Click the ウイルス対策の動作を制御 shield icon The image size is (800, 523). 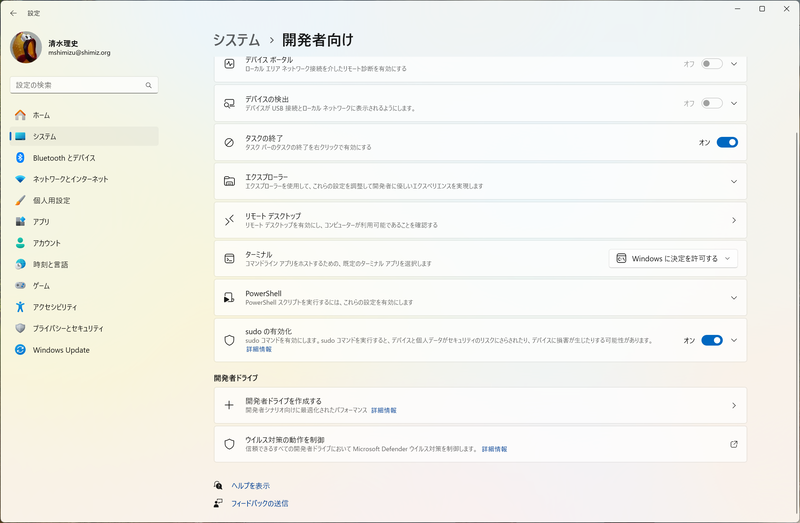(x=229, y=444)
